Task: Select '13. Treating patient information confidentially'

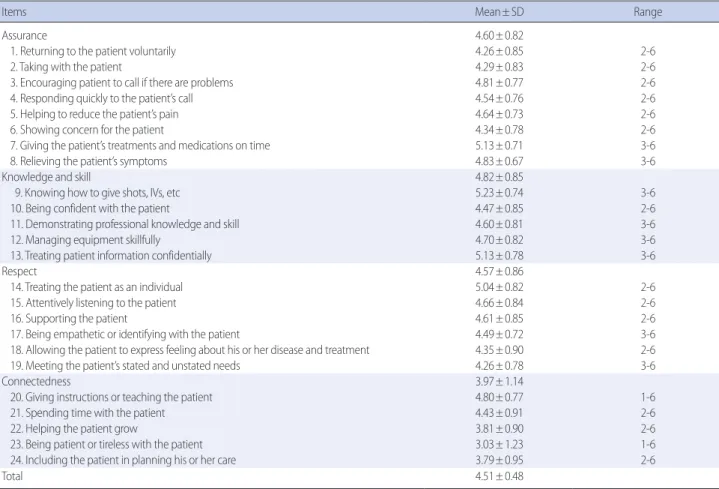Action: [x=111, y=256]
